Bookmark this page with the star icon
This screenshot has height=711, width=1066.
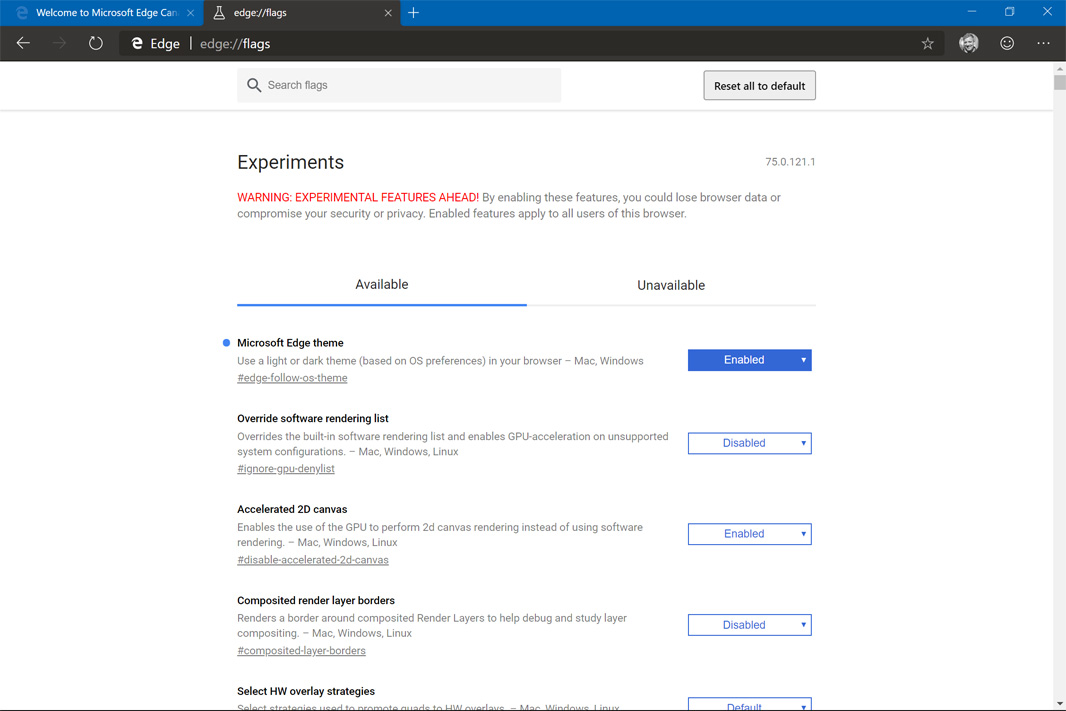tap(927, 43)
